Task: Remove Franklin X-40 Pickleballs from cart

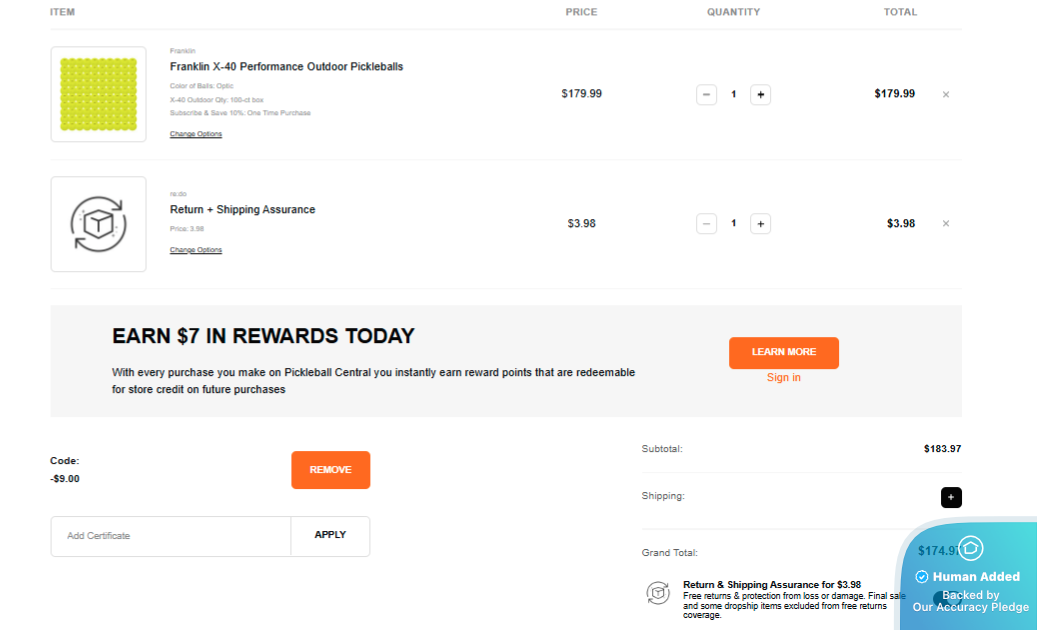Action: pyautogui.click(x=945, y=95)
